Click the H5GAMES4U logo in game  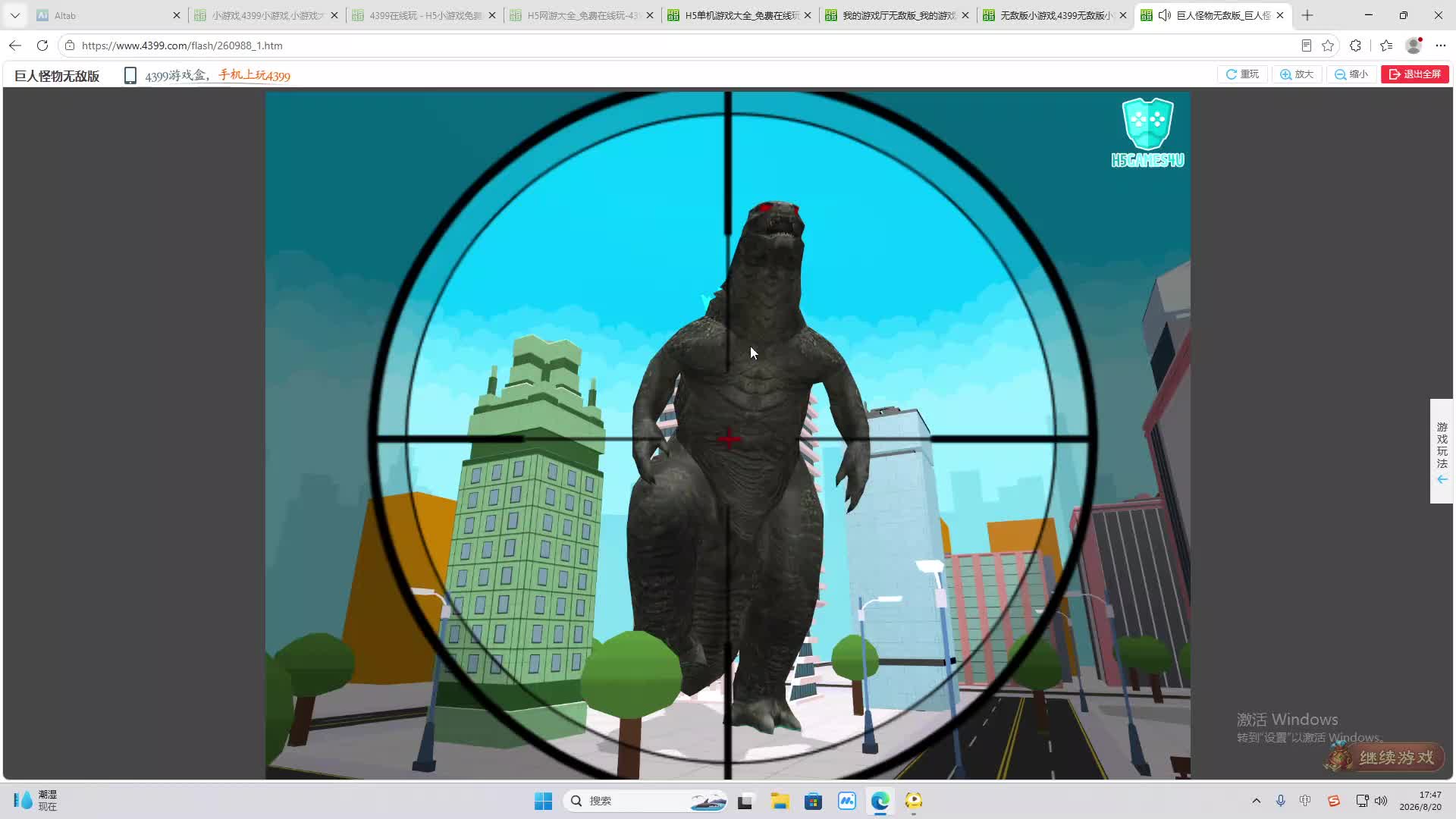(x=1147, y=133)
